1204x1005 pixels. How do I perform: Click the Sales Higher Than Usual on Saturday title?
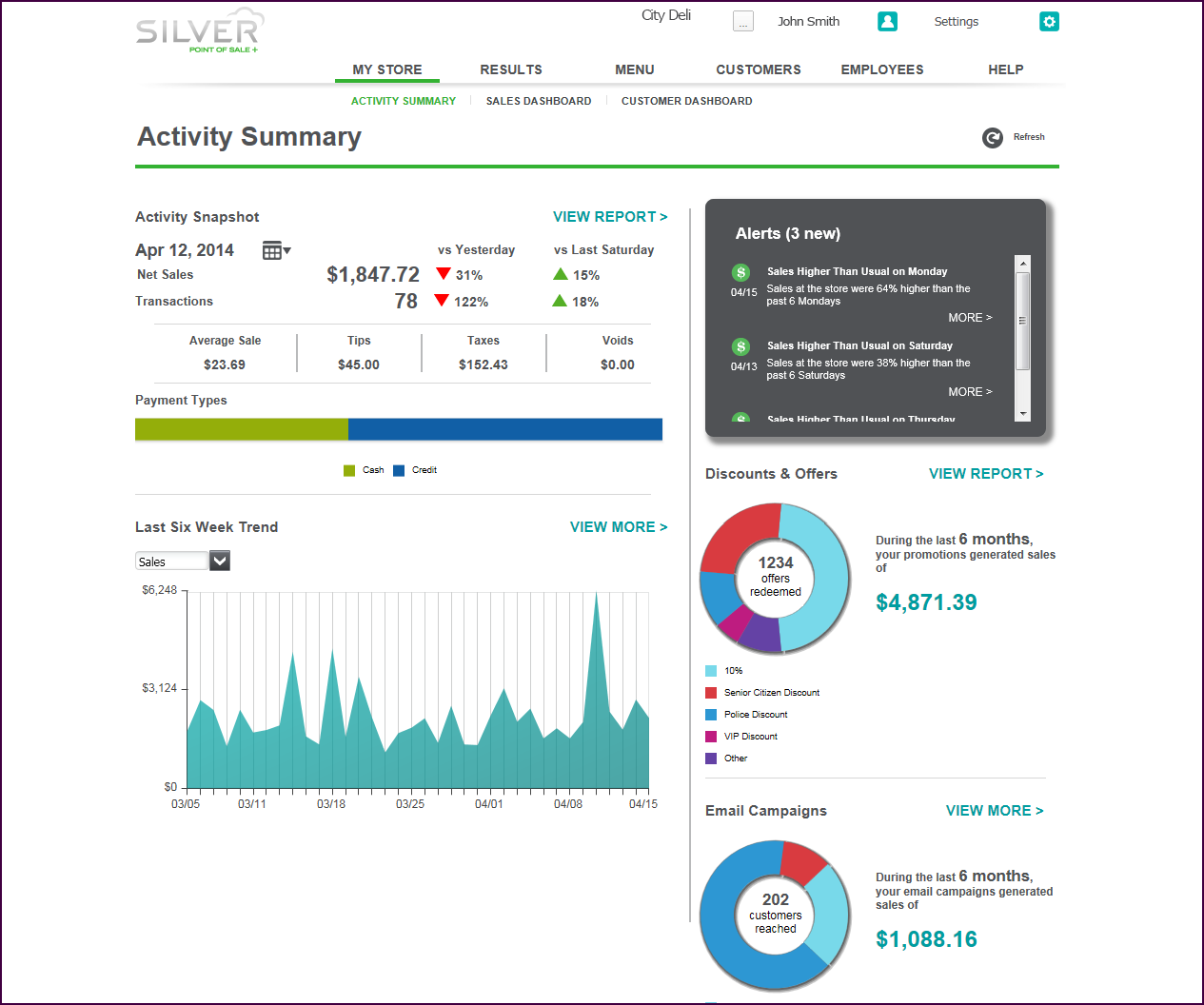860,346
